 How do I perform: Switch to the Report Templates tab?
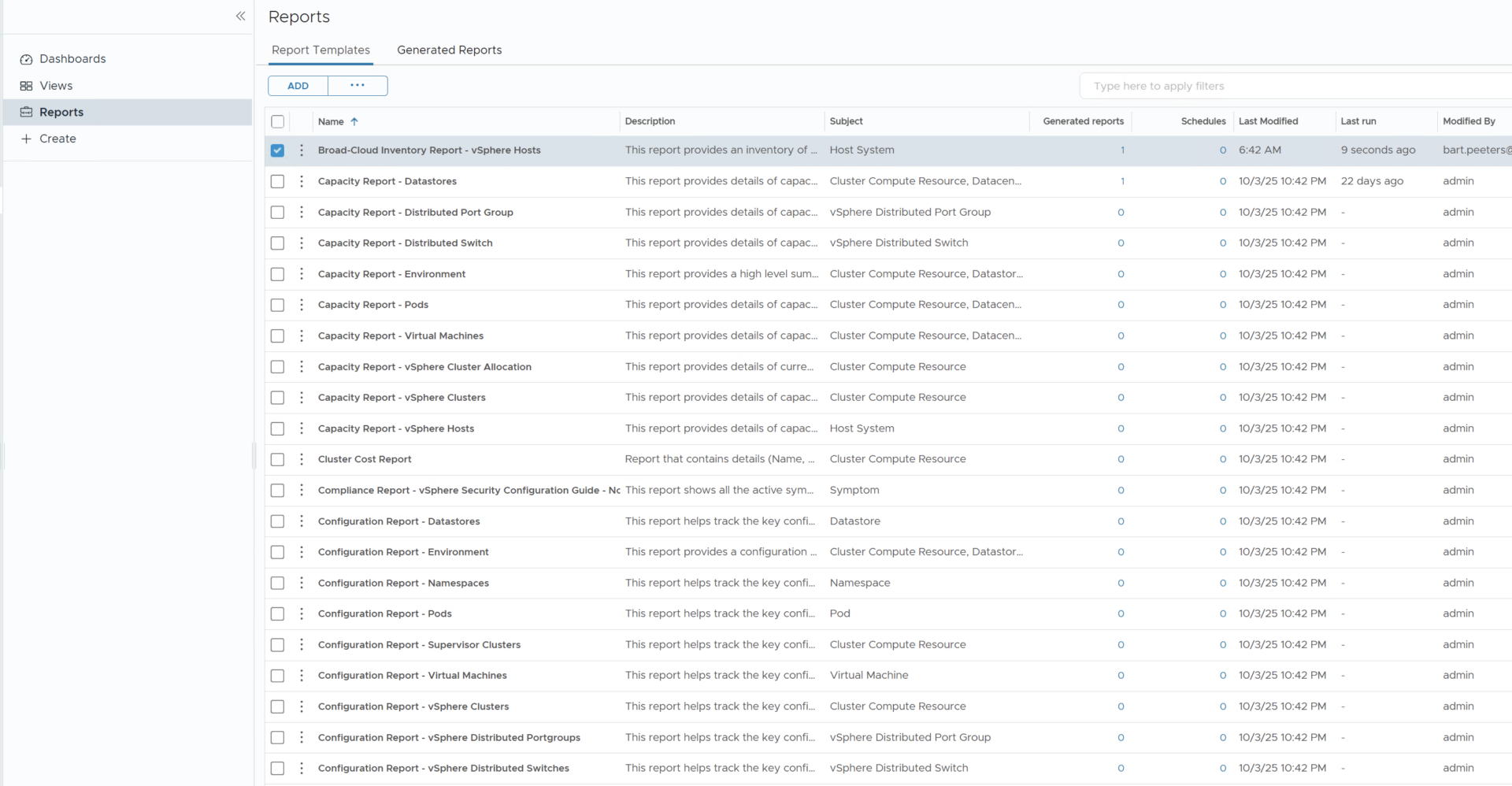coord(321,50)
